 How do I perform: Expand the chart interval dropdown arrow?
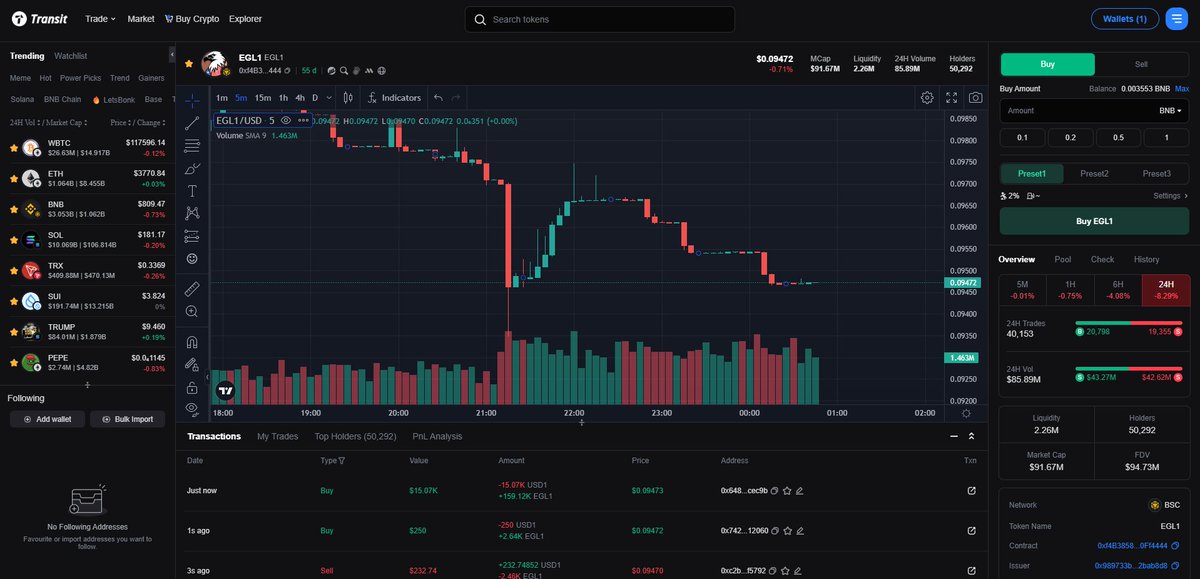pyautogui.click(x=329, y=98)
